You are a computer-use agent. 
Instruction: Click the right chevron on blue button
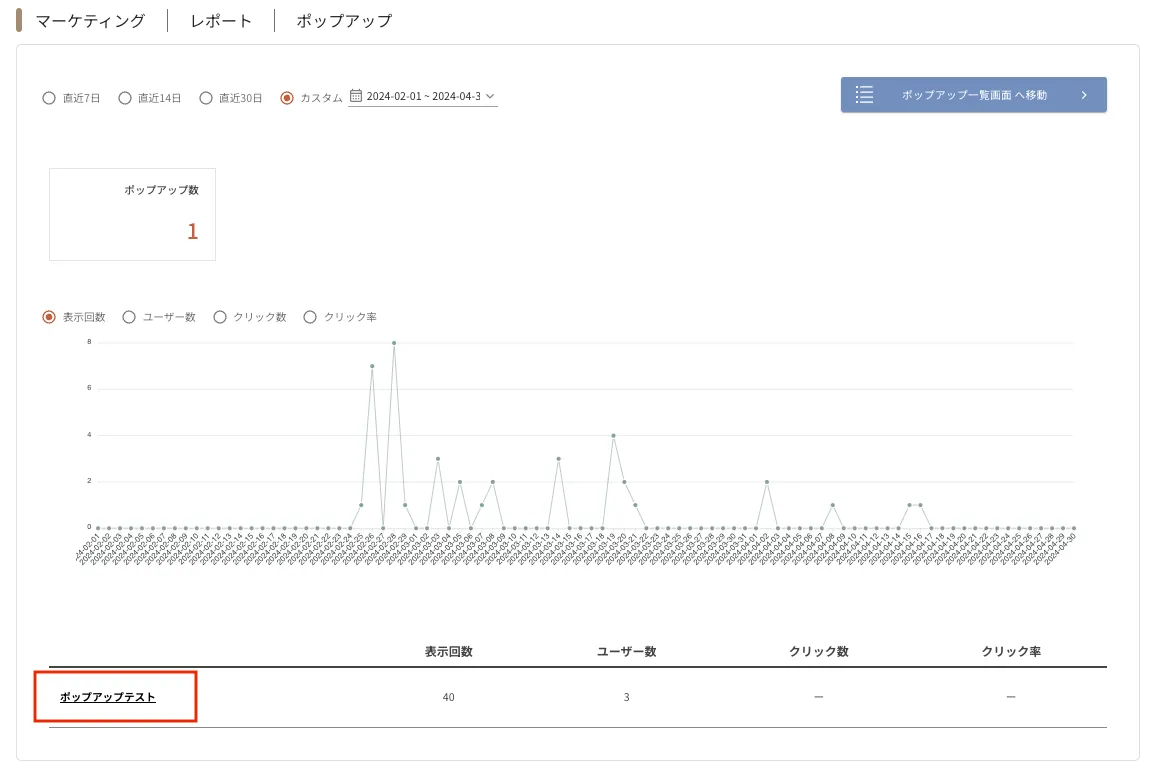click(1084, 95)
